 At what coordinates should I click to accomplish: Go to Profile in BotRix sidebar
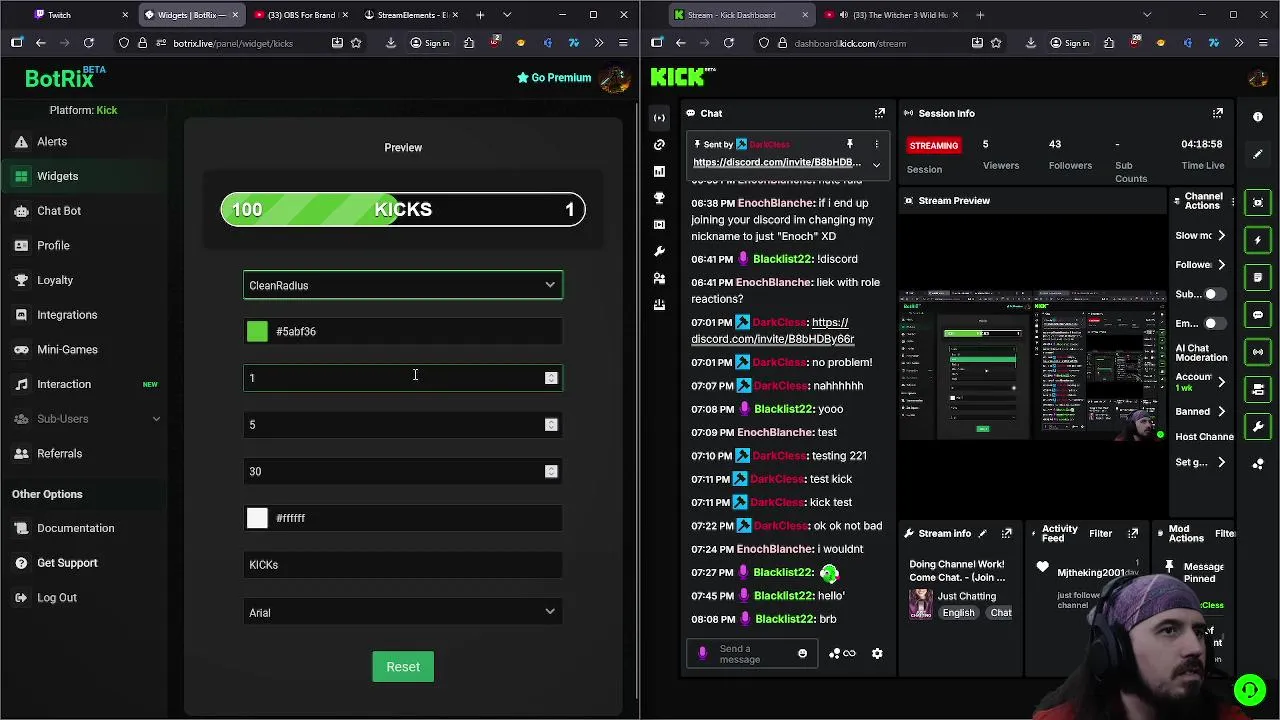[x=53, y=246]
